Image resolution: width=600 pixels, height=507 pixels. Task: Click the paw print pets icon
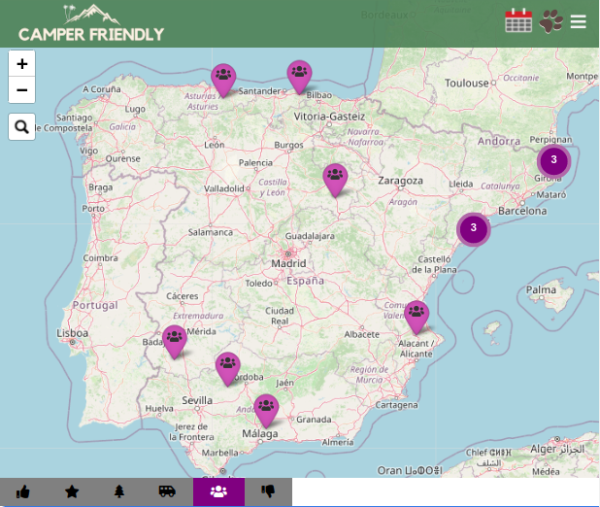click(x=551, y=21)
